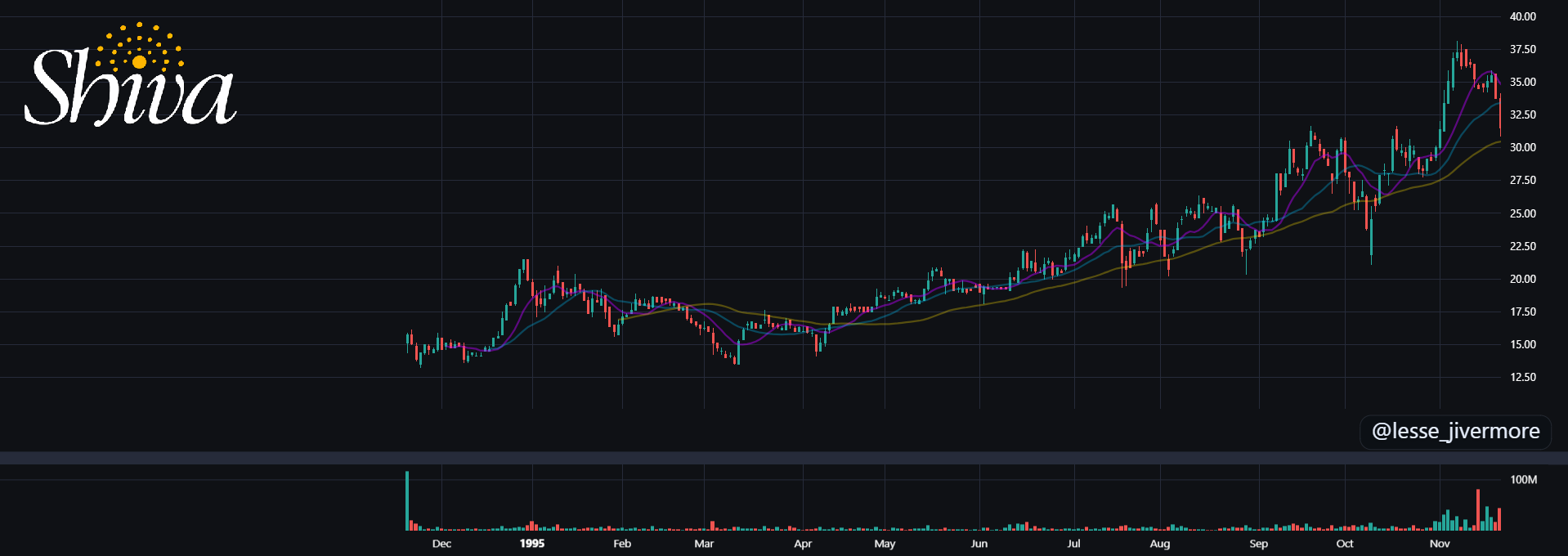Click the Oct label on time axis
This screenshot has height=556, width=1568.
pyautogui.click(x=1345, y=543)
